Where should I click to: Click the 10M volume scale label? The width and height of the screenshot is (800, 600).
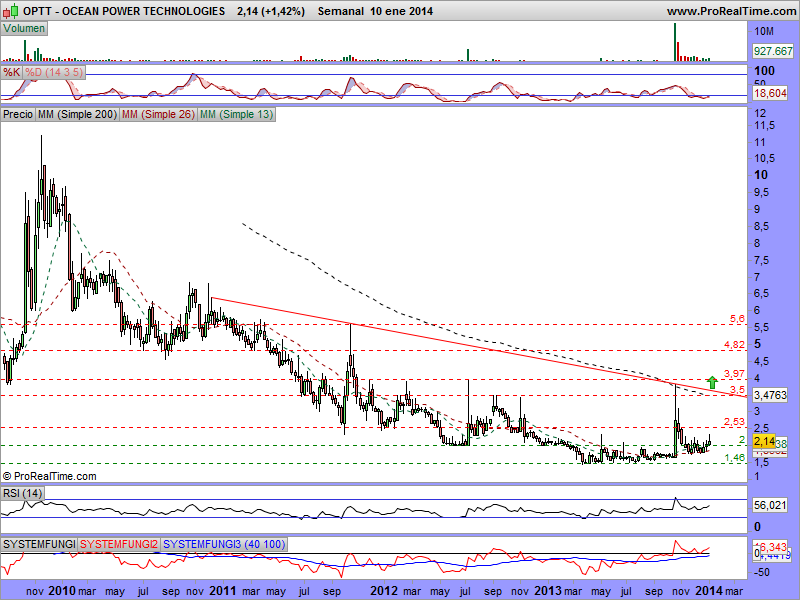[764, 32]
